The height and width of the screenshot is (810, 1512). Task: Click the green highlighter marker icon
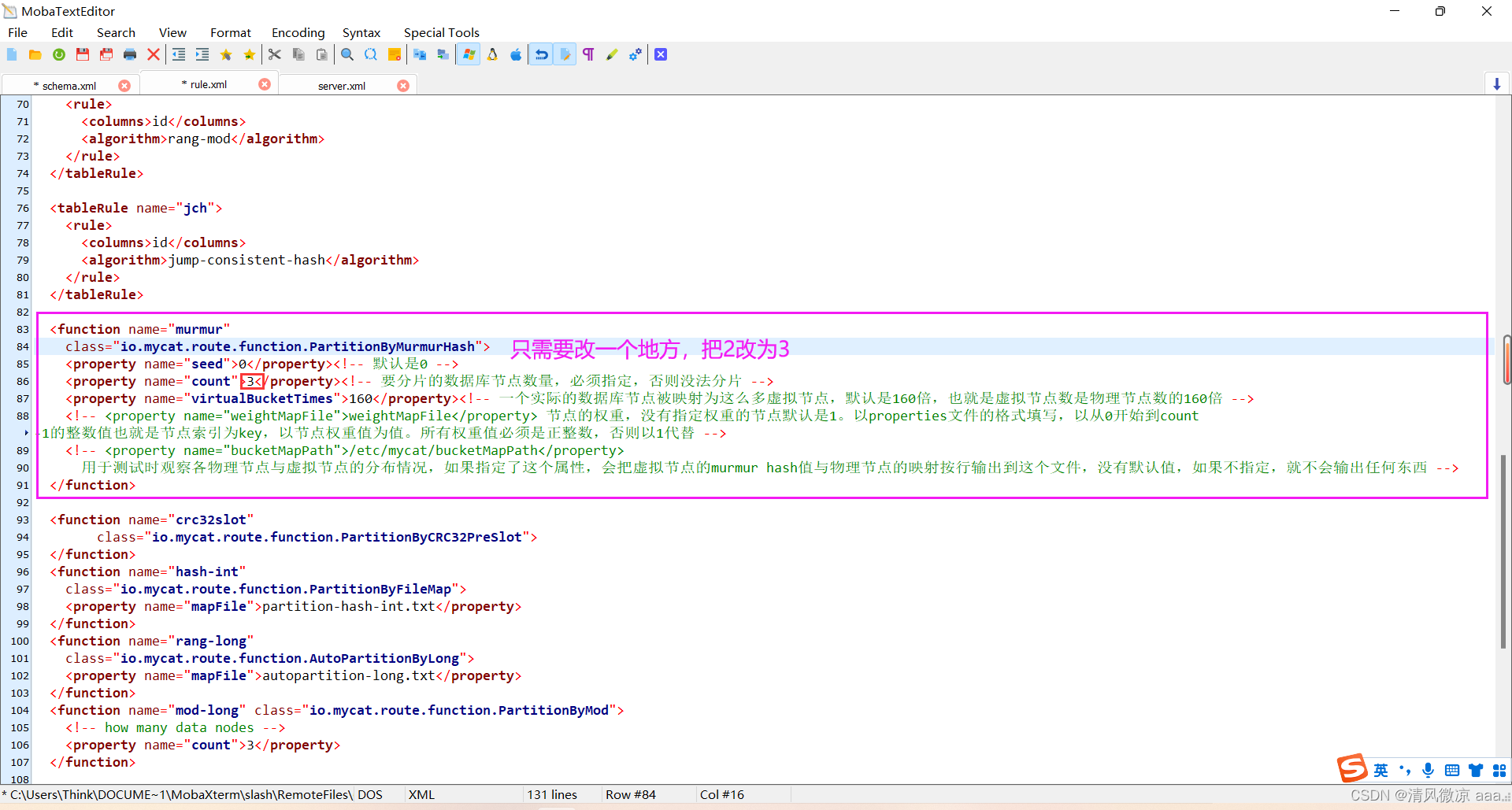[x=612, y=54]
